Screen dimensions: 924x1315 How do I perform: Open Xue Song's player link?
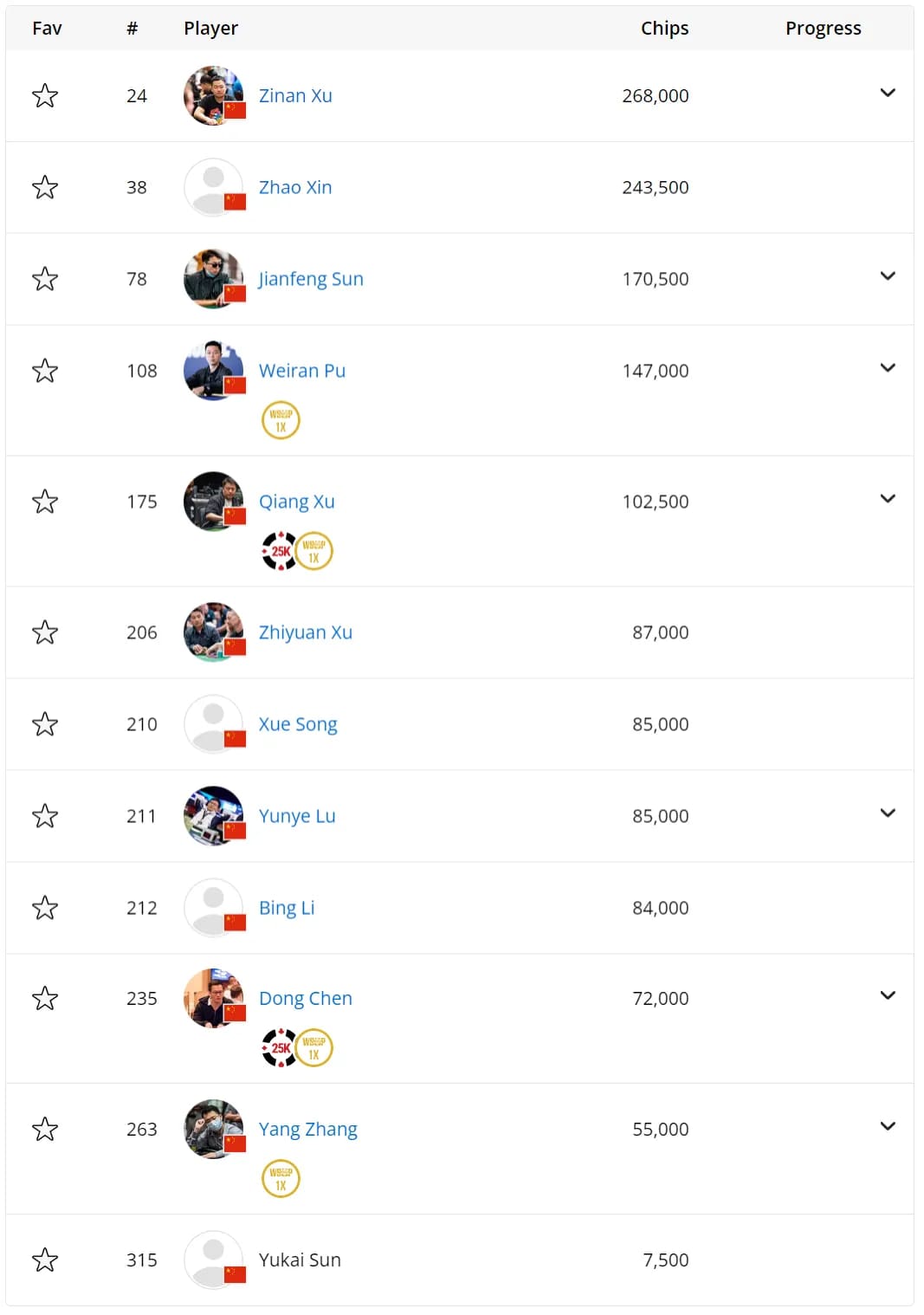[x=298, y=724]
